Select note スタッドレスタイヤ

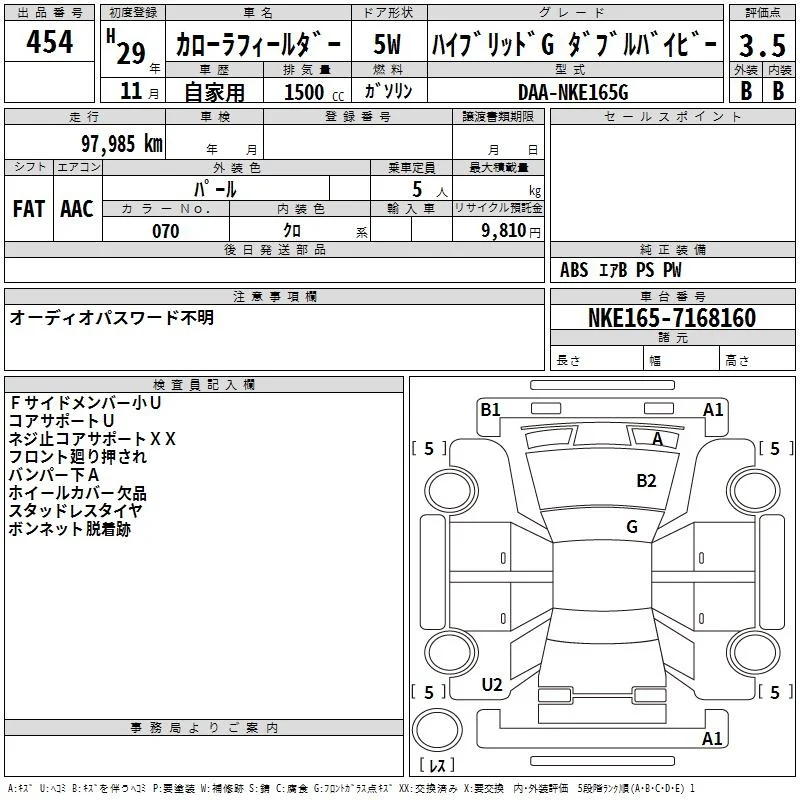76,511
